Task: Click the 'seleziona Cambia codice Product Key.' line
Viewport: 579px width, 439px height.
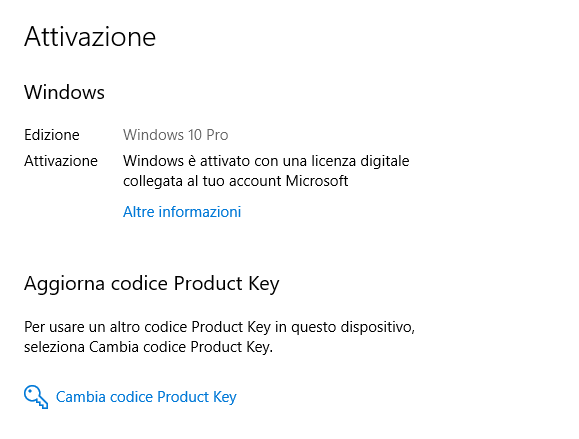Action: (x=148, y=347)
